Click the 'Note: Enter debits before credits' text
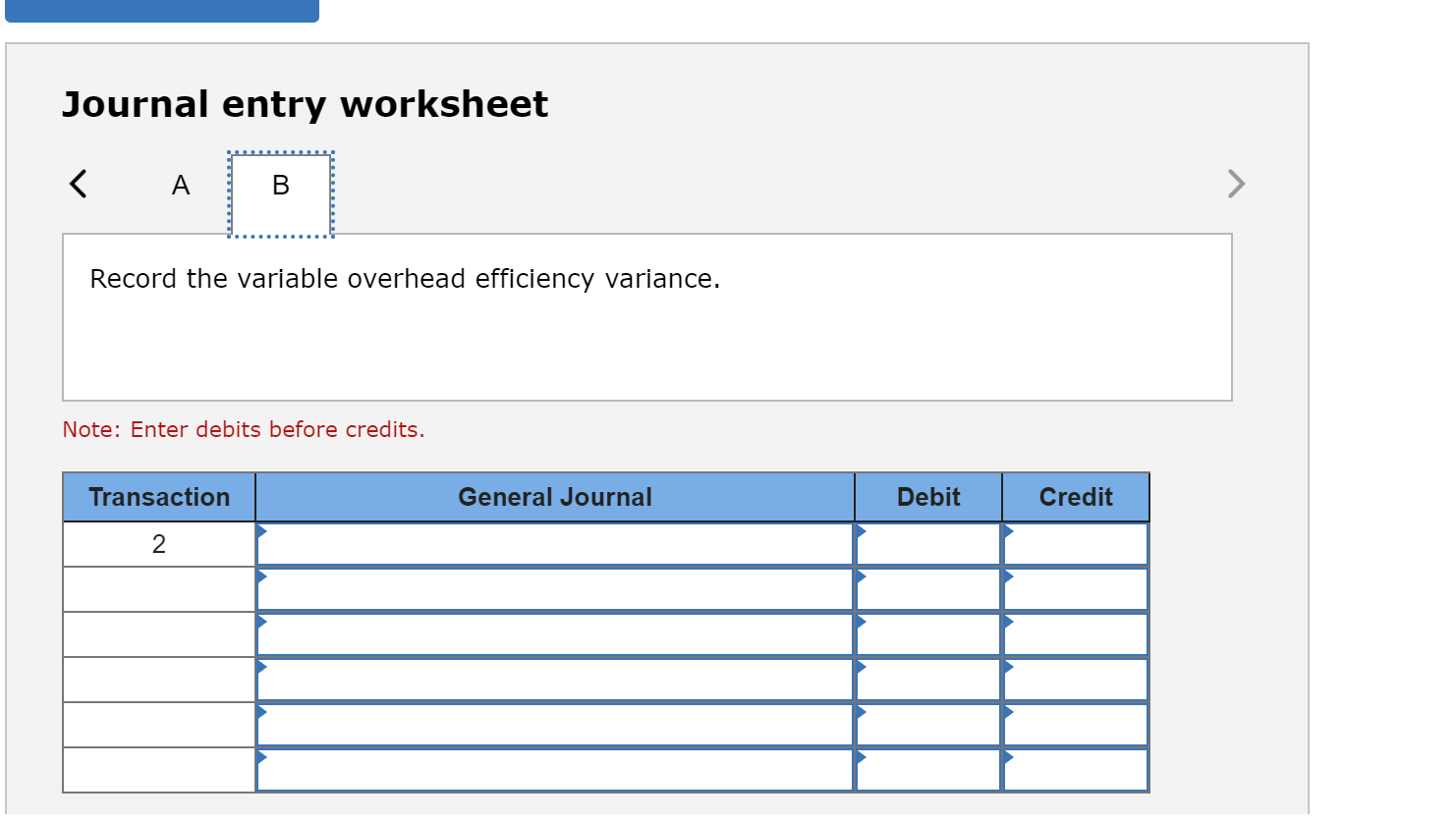Image resolution: width=1456 pixels, height=822 pixels. tap(244, 429)
